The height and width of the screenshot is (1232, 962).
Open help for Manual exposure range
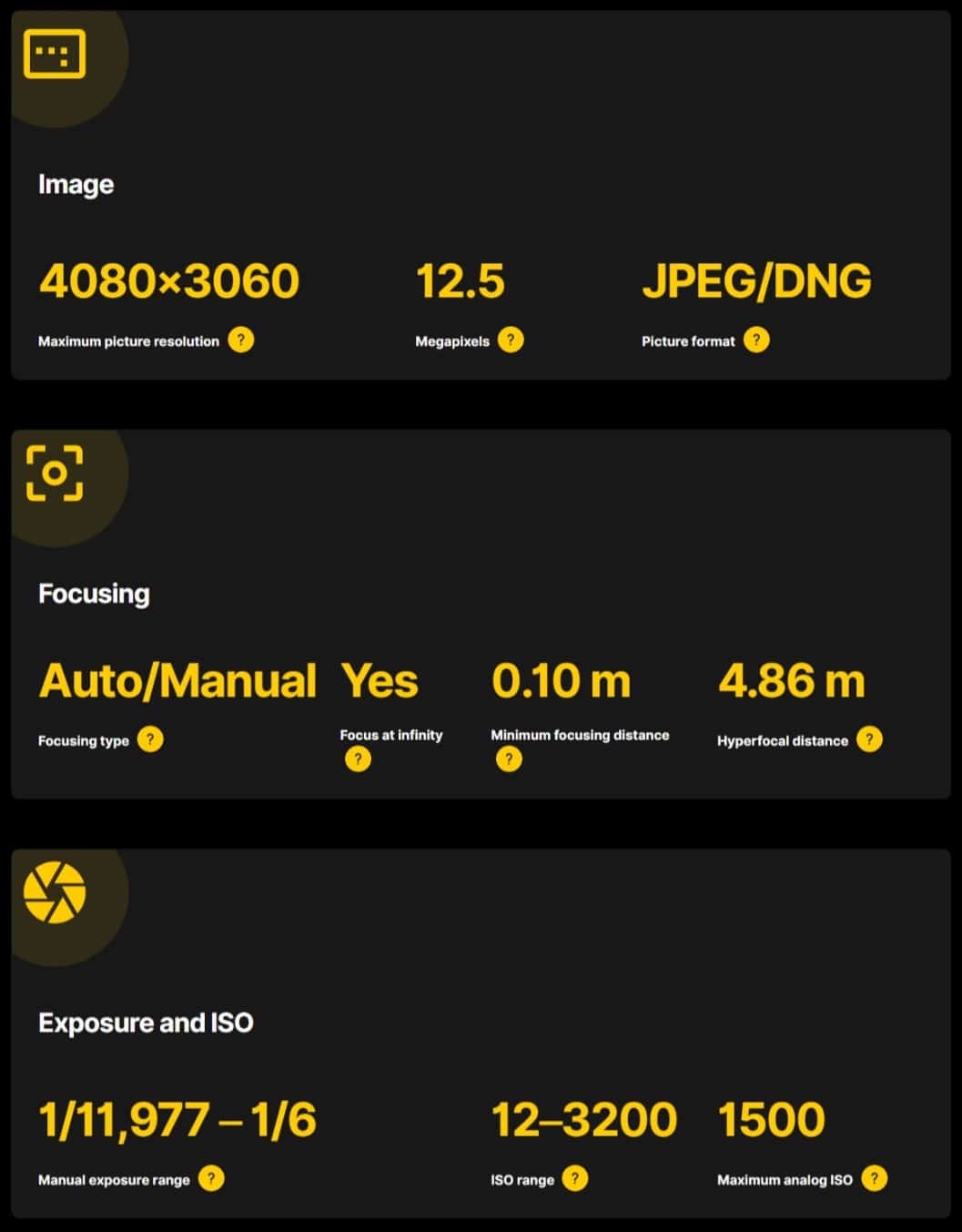click(211, 1178)
